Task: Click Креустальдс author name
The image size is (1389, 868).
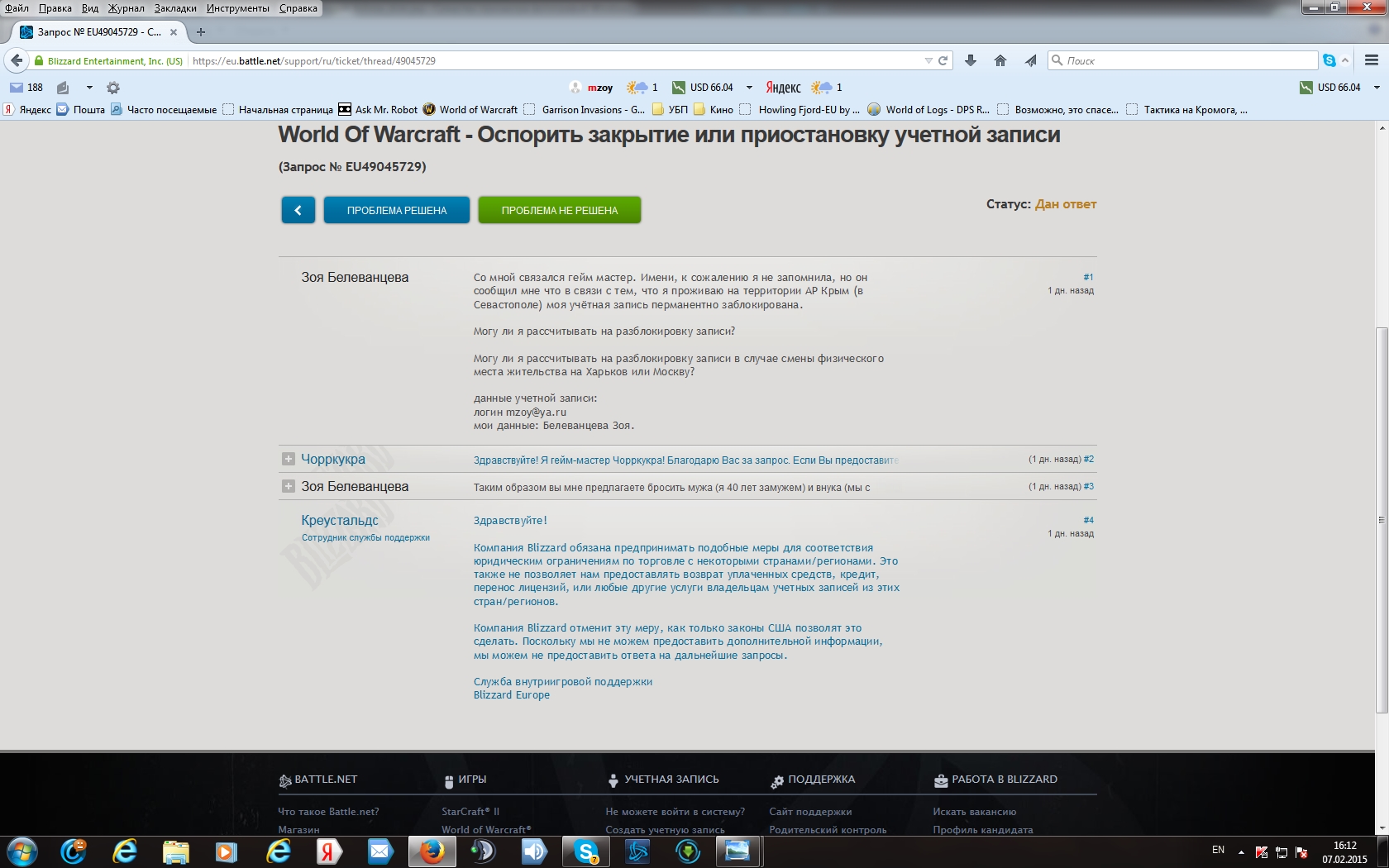Action: click(340, 520)
